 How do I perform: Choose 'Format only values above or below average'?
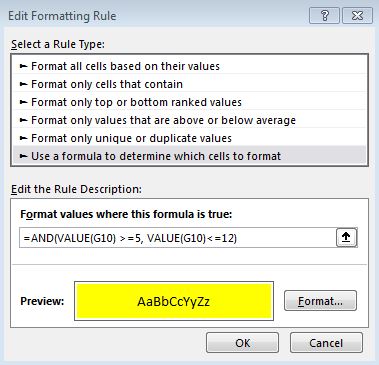(189, 120)
